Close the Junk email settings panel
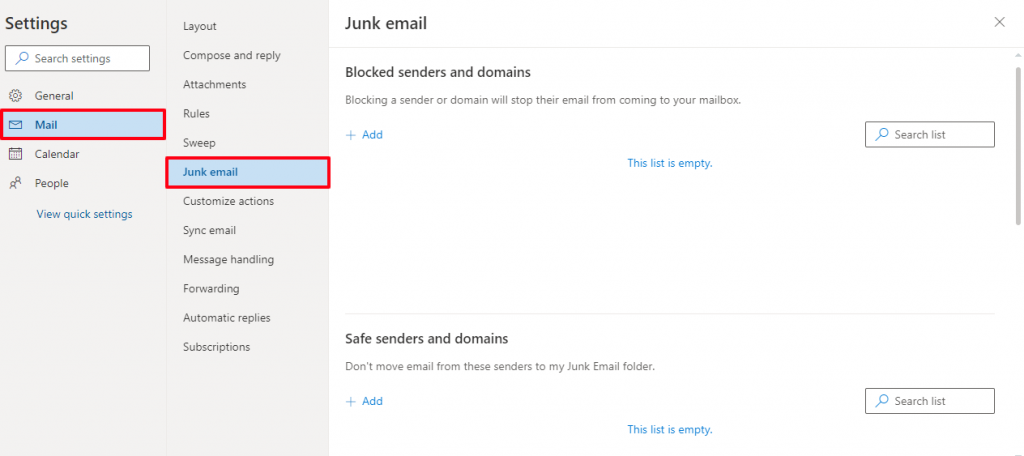The height and width of the screenshot is (456, 1024). point(999,22)
